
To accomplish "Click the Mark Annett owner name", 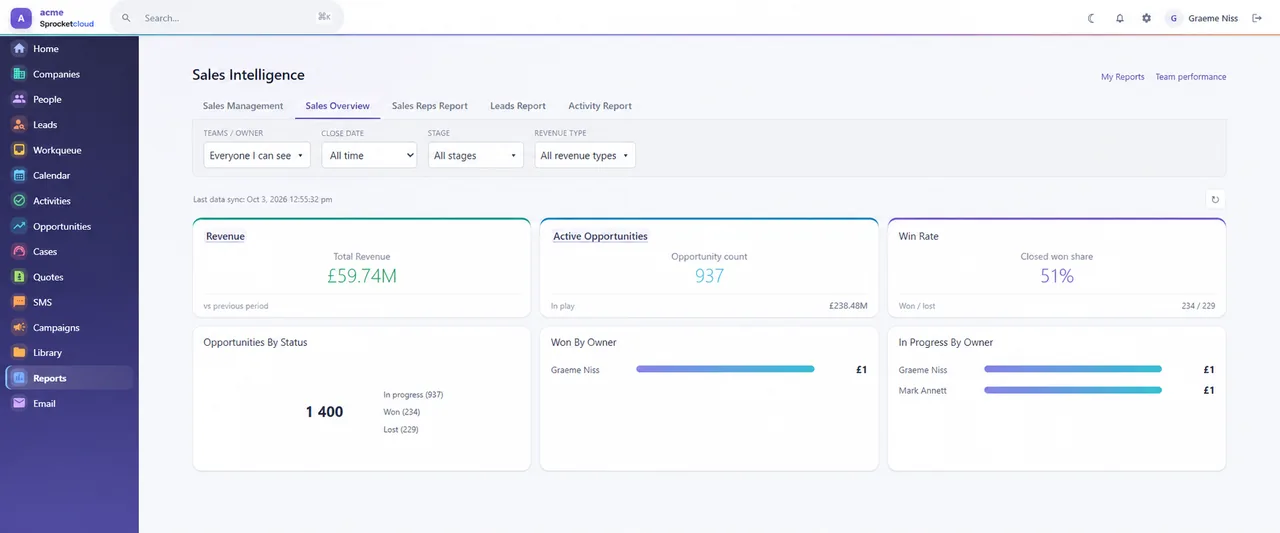I will click(923, 390).
